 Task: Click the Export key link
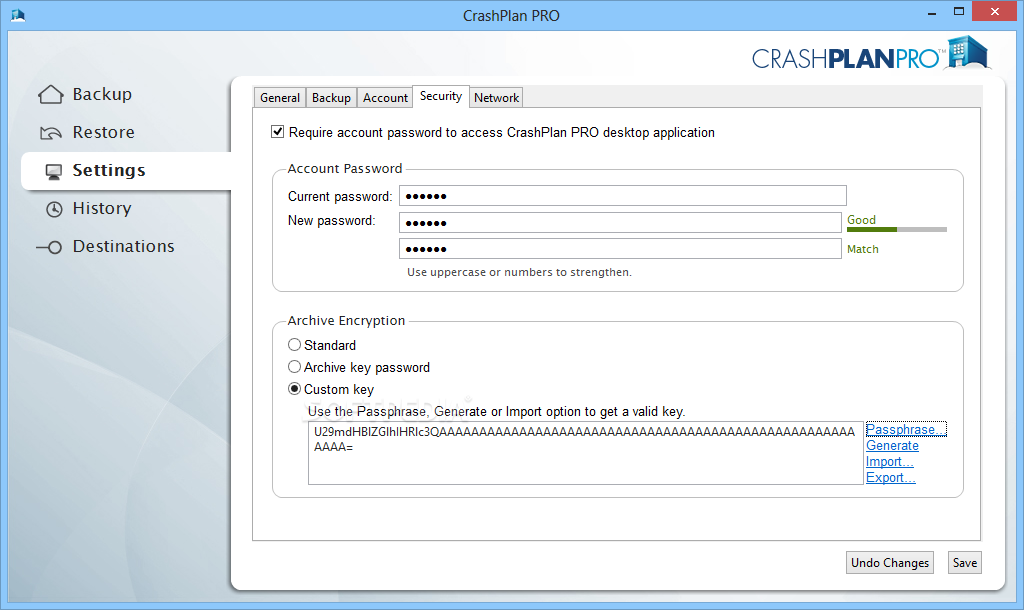pos(891,477)
